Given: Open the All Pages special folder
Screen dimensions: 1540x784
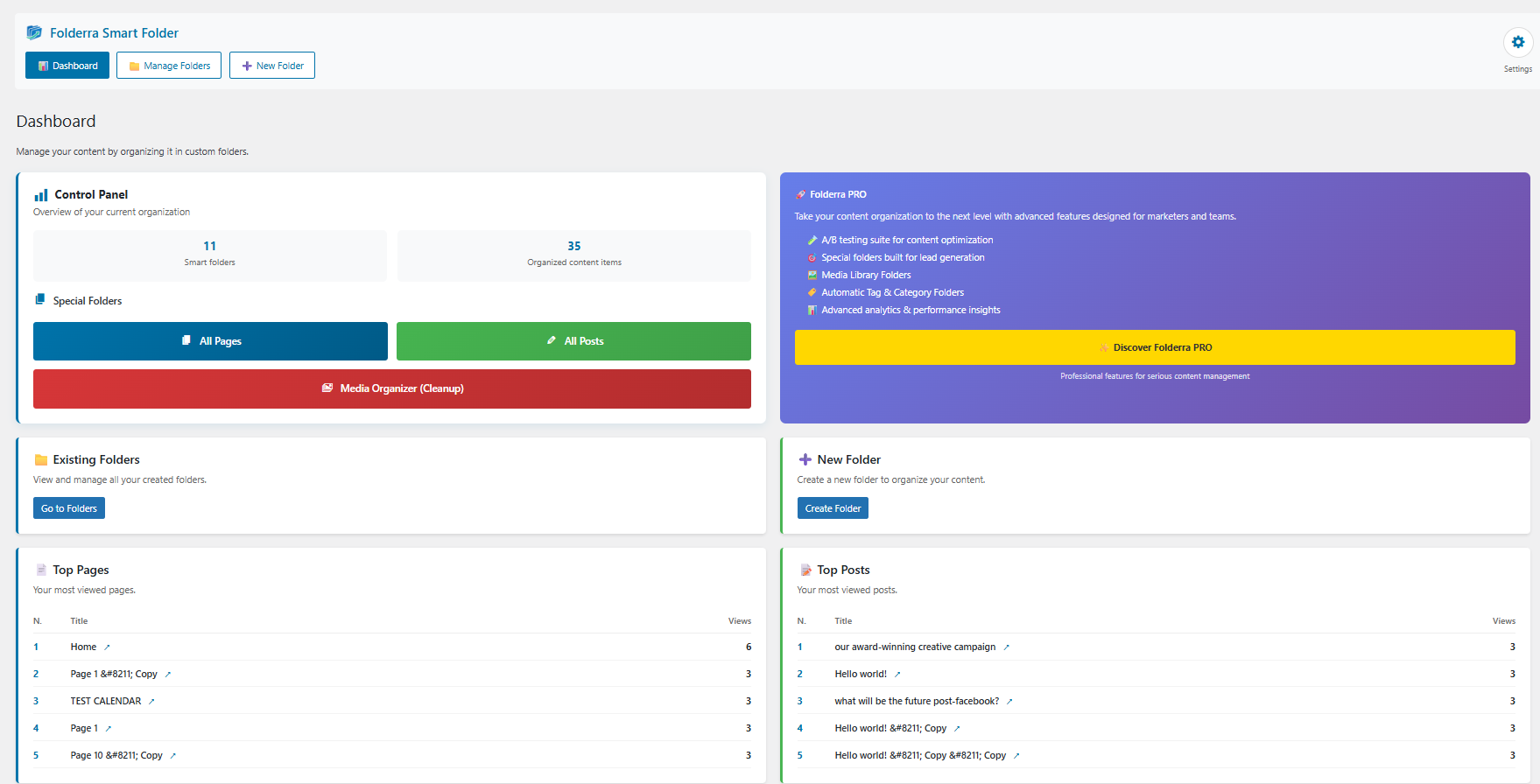Looking at the screenshot, I should (x=210, y=341).
